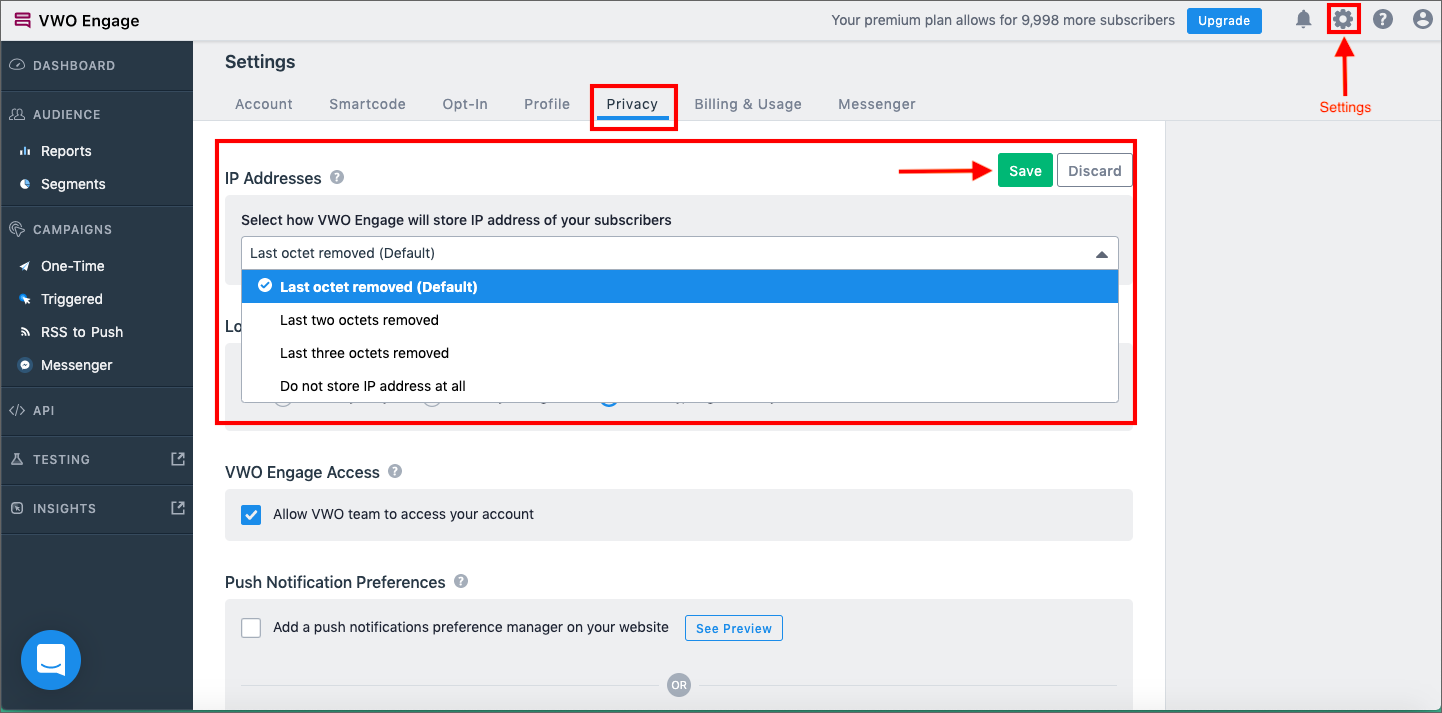Click the Discard button
Screen dimensions: 1442x713
1095,170
